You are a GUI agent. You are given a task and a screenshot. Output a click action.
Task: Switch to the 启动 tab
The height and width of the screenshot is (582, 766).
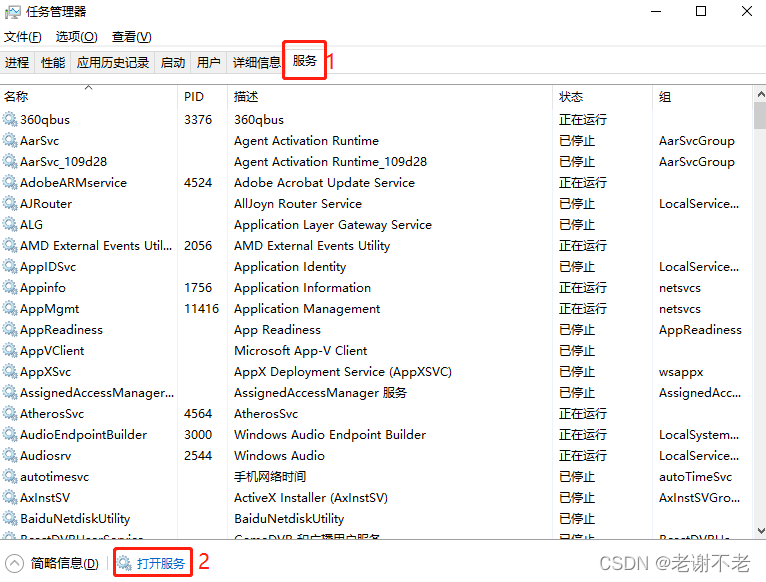point(173,63)
